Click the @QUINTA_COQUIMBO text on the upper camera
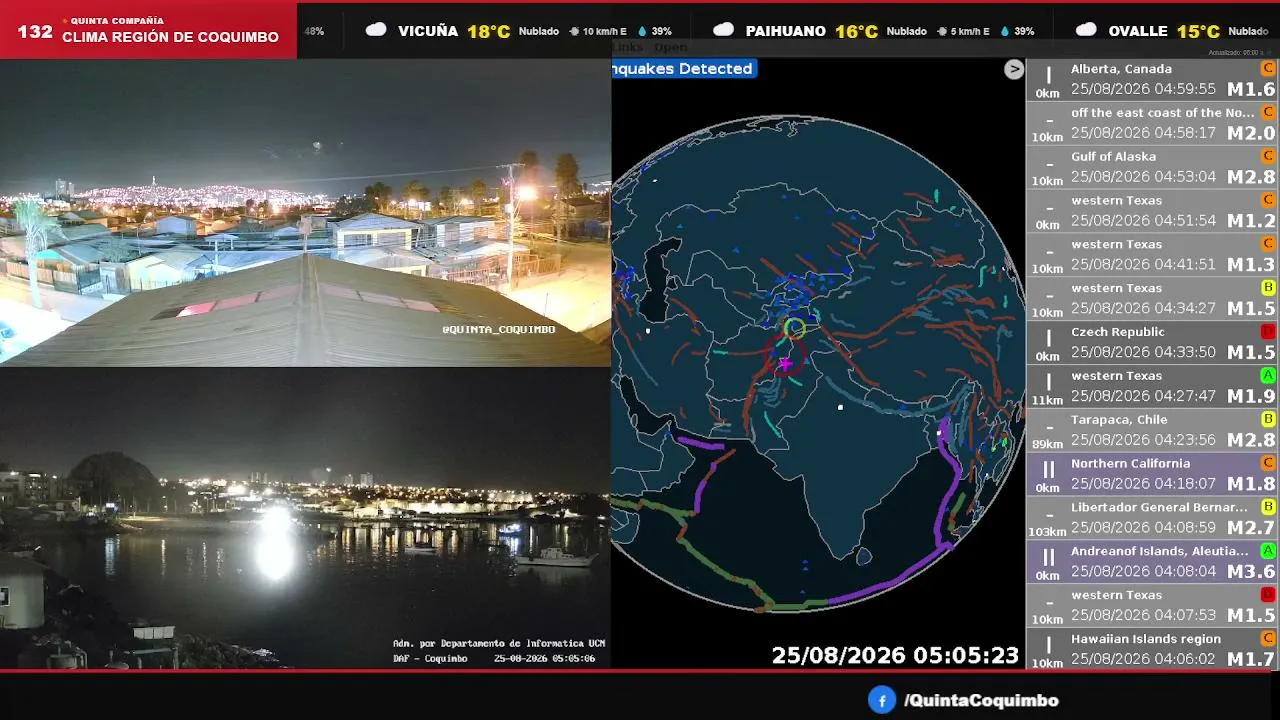1280x720 pixels. tap(499, 329)
